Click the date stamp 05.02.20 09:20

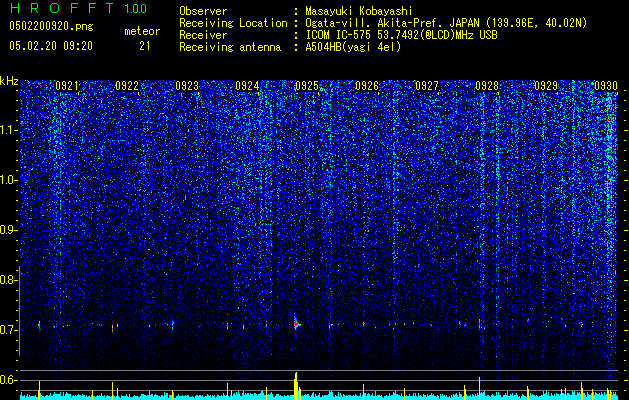(51, 46)
